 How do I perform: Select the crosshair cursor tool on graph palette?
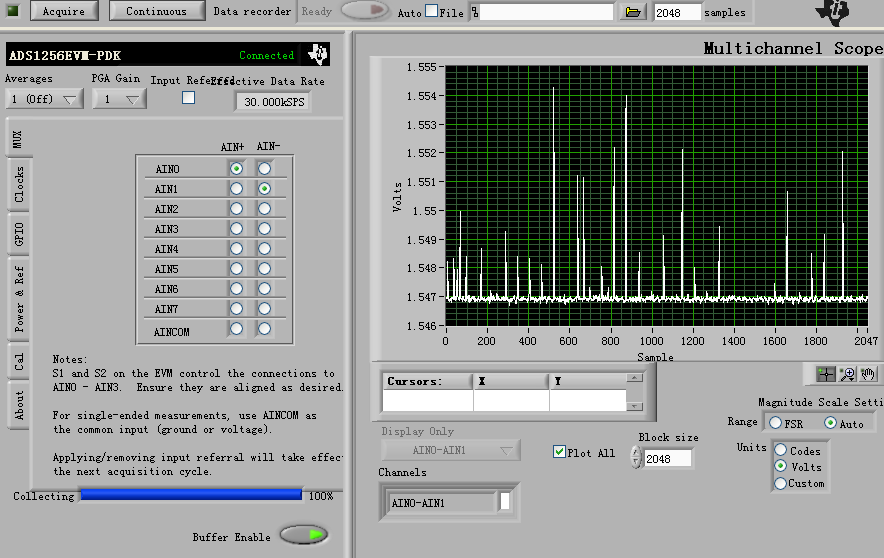point(826,373)
